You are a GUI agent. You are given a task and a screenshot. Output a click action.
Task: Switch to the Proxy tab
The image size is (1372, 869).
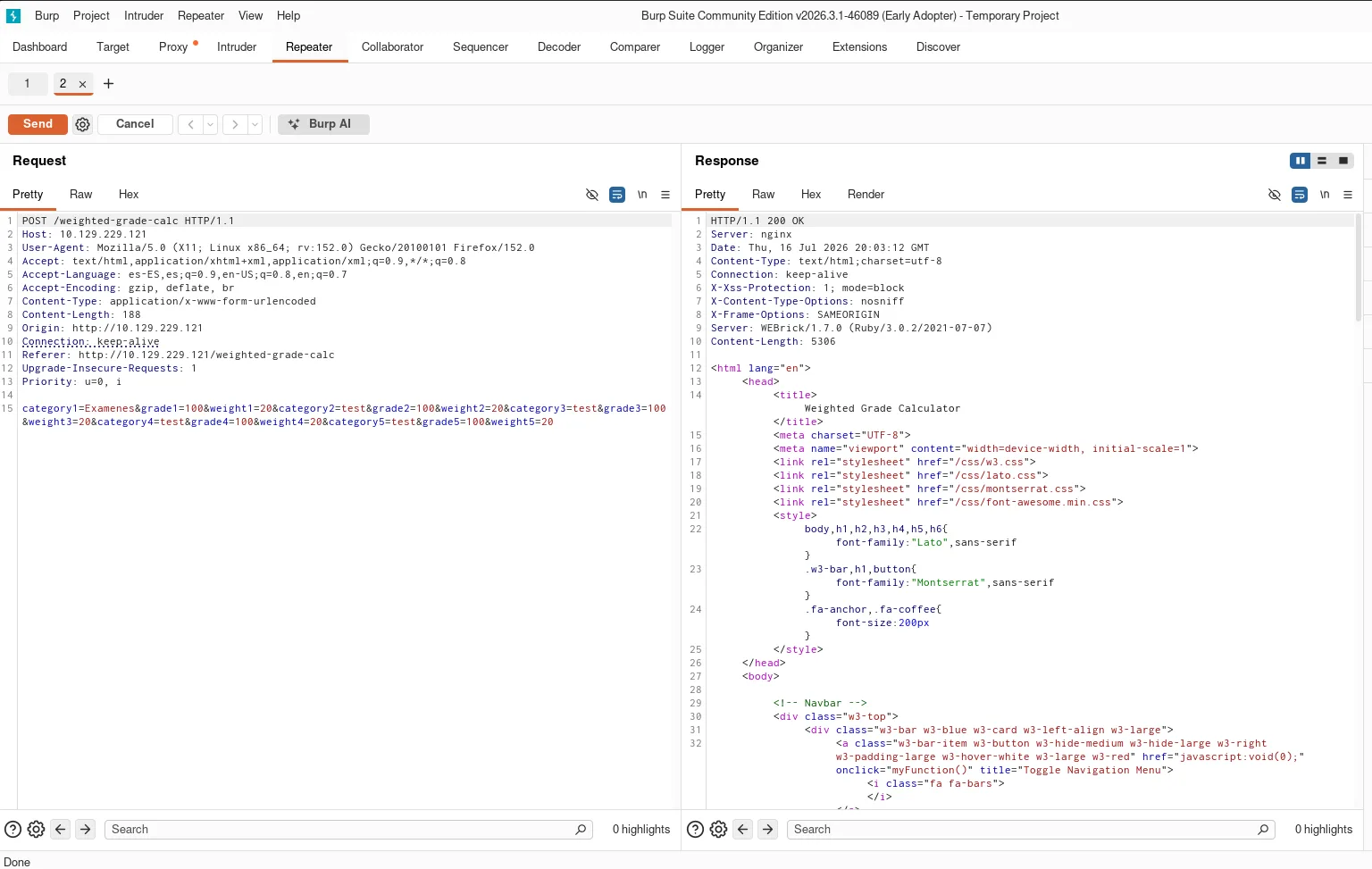[173, 47]
